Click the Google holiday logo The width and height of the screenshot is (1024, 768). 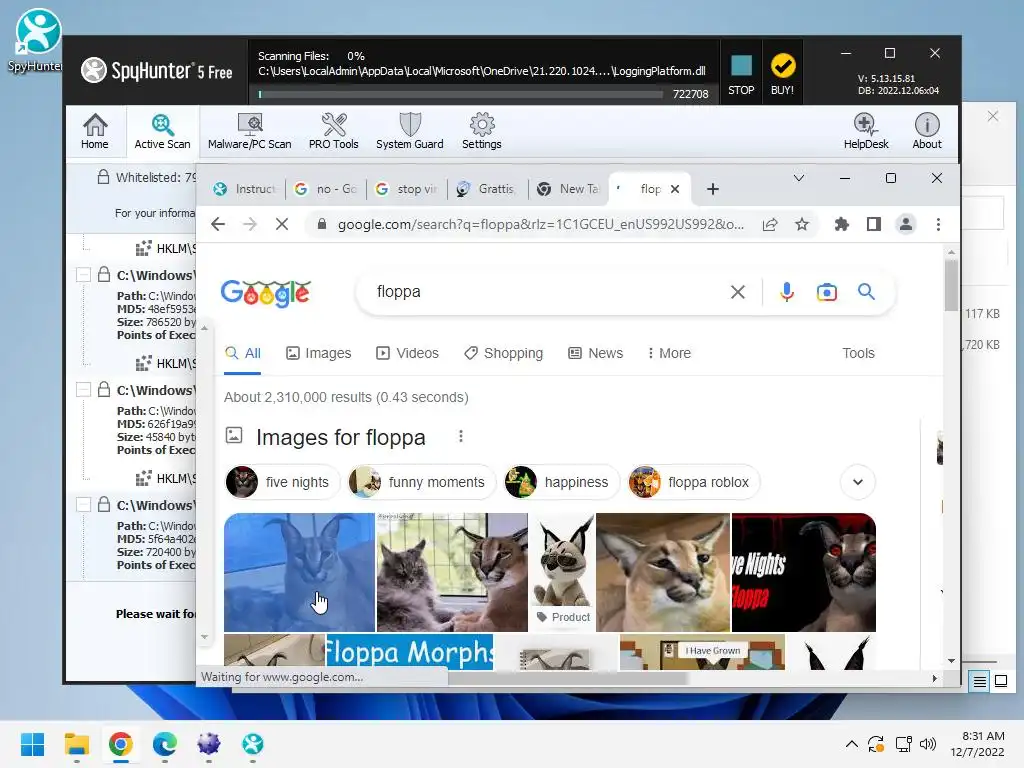pos(266,293)
